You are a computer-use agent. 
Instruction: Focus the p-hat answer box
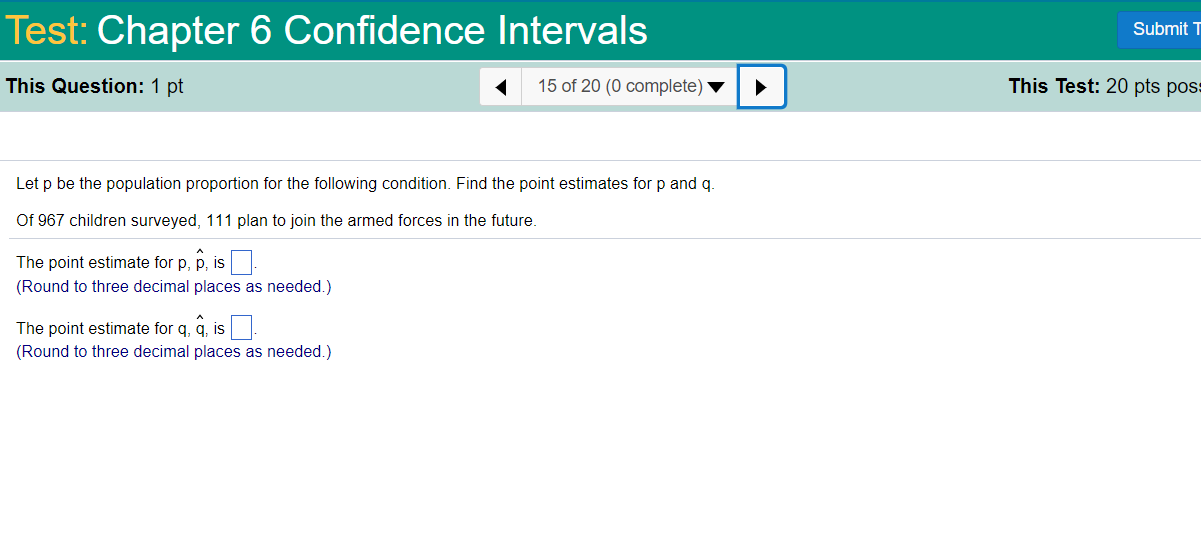(241, 264)
